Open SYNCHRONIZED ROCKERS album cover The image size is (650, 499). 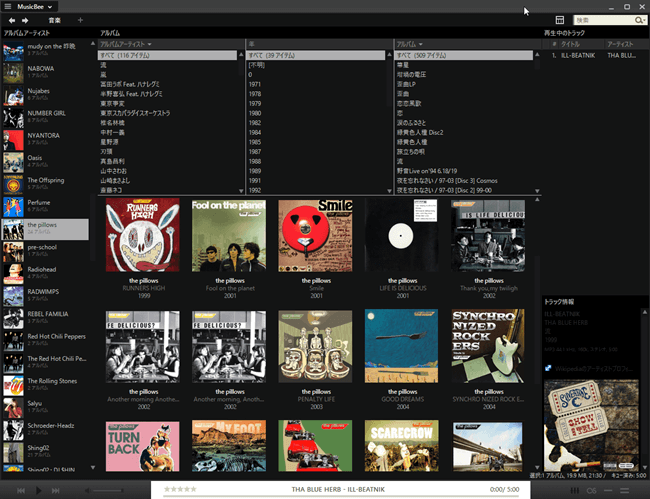click(x=488, y=346)
